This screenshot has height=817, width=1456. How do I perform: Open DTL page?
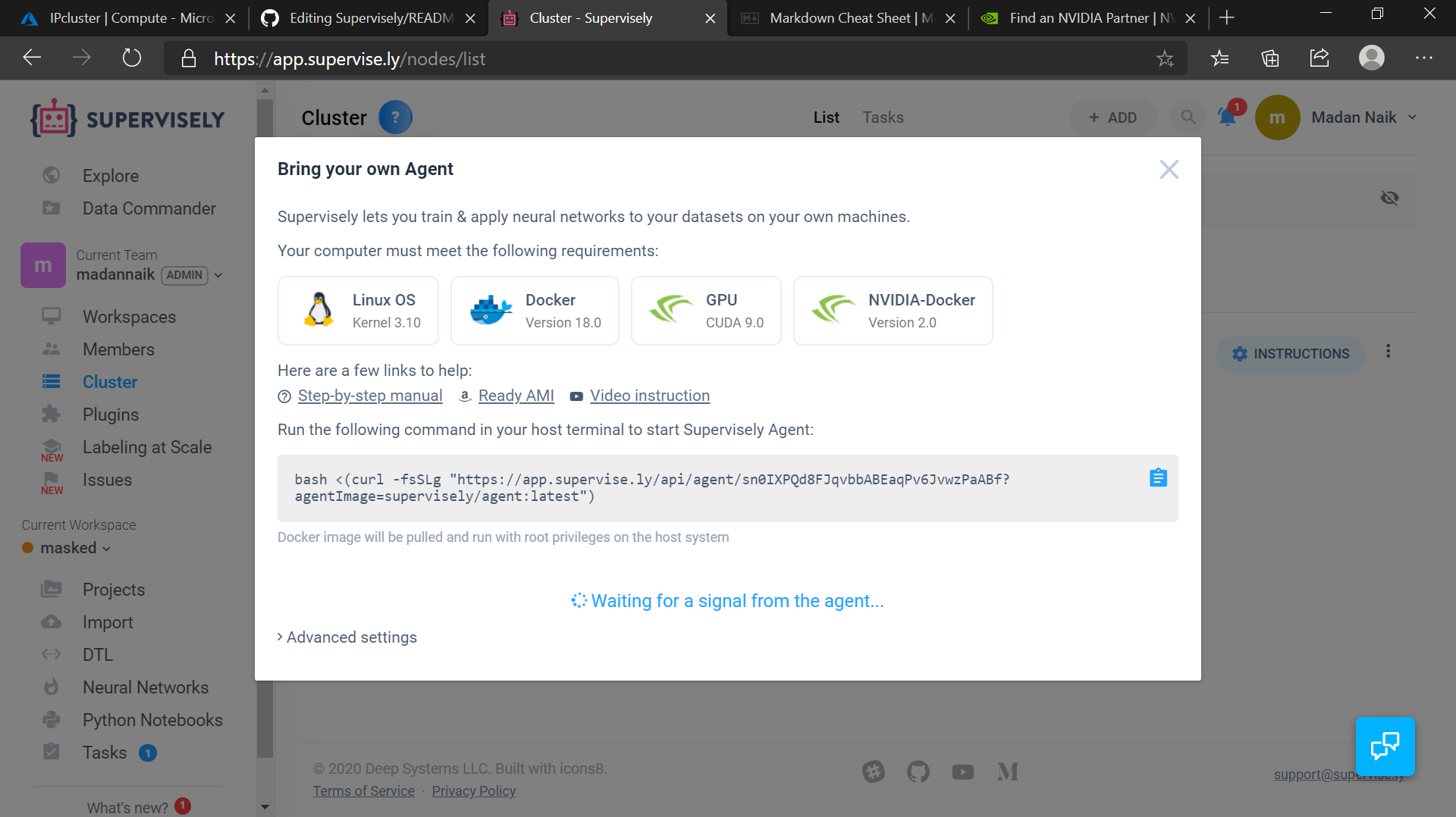point(97,654)
